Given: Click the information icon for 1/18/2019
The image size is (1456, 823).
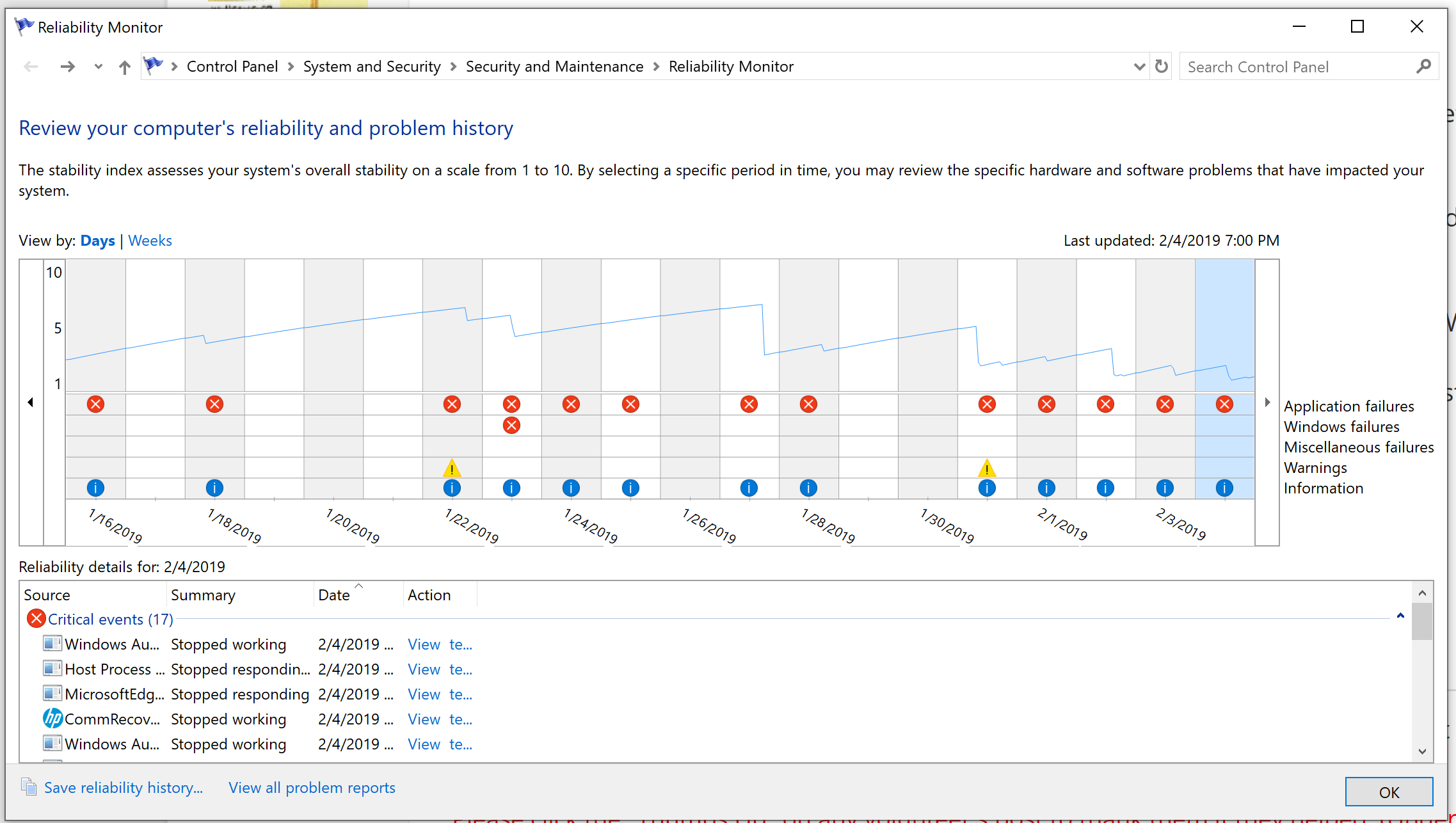Looking at the screenshot, I should point(214,488).
